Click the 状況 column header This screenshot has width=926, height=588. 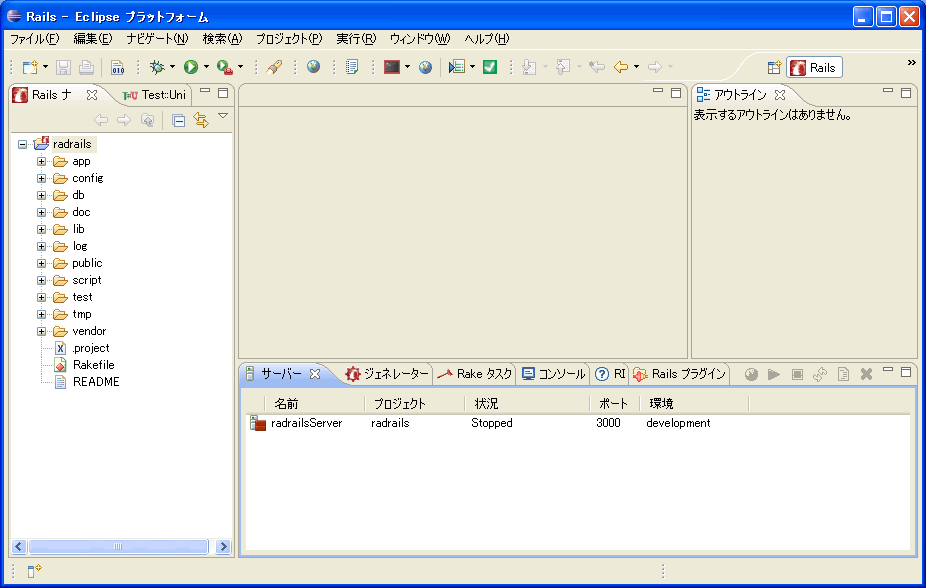click(x=527, y=404)
